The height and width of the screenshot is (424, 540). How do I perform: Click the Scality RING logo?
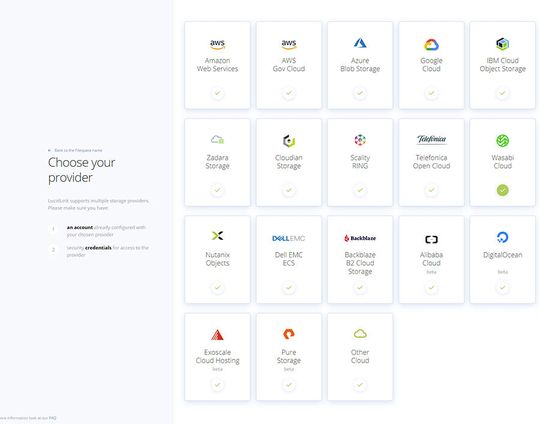pyautogui.click(x=360, y=140)
